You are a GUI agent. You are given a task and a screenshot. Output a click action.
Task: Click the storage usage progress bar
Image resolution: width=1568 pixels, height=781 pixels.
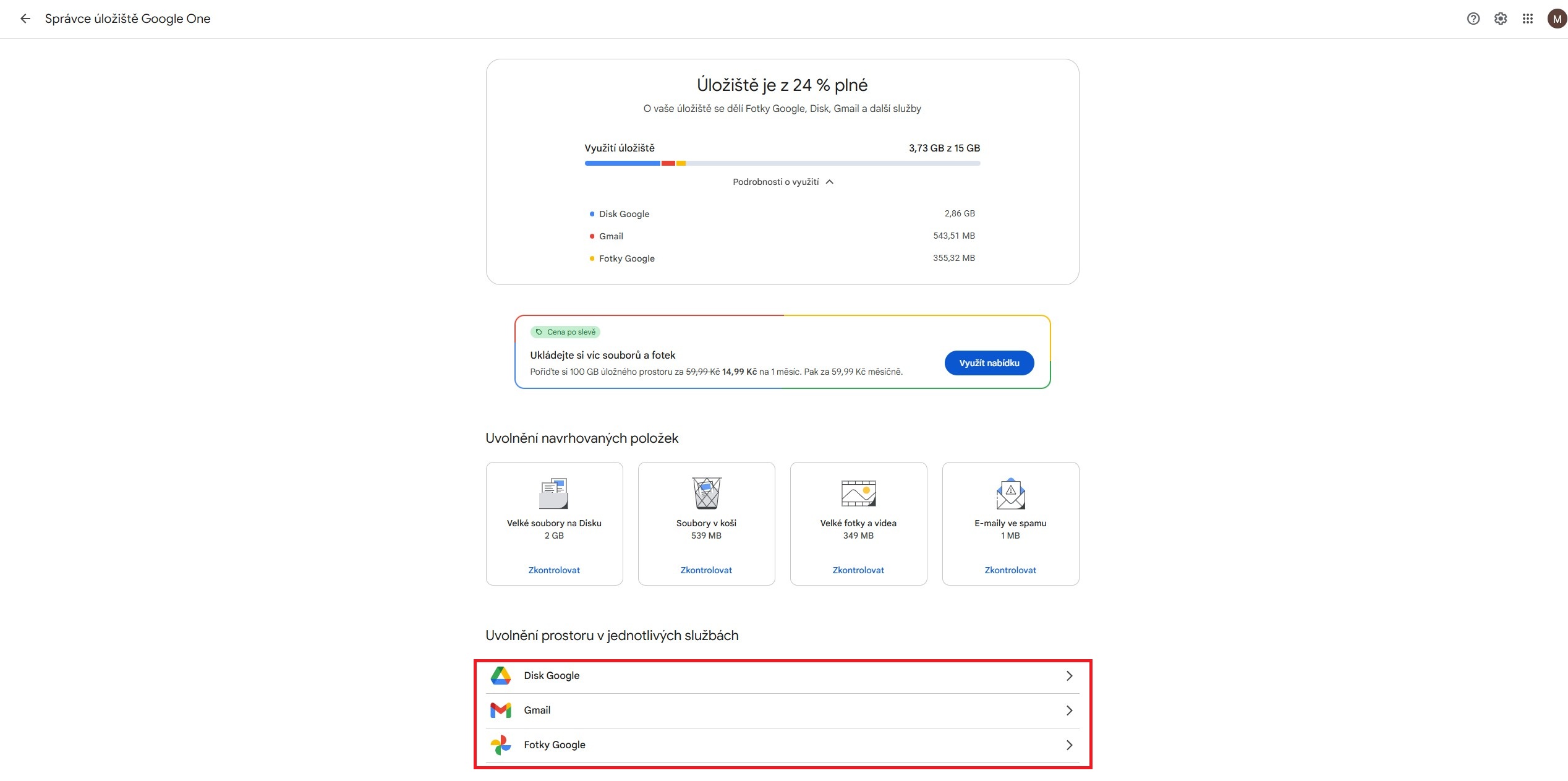(782, 163)
